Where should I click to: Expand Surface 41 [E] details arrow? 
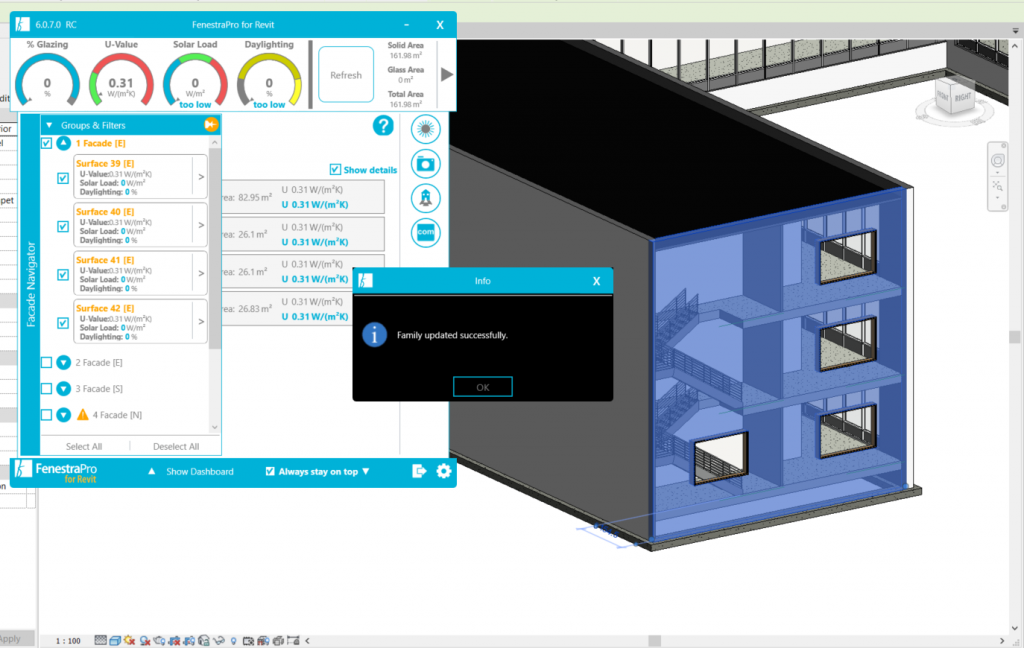pyautogui.click(x=201, y=273)
